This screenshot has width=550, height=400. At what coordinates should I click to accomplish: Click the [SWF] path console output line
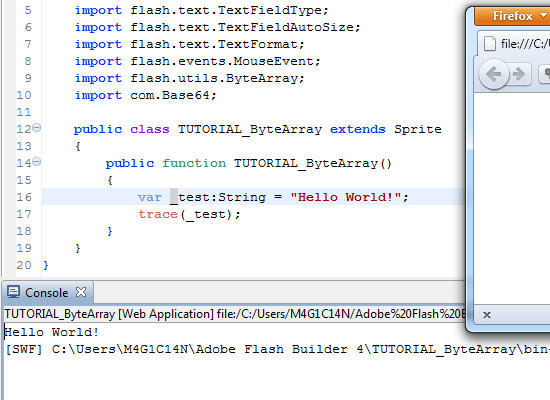277,349
